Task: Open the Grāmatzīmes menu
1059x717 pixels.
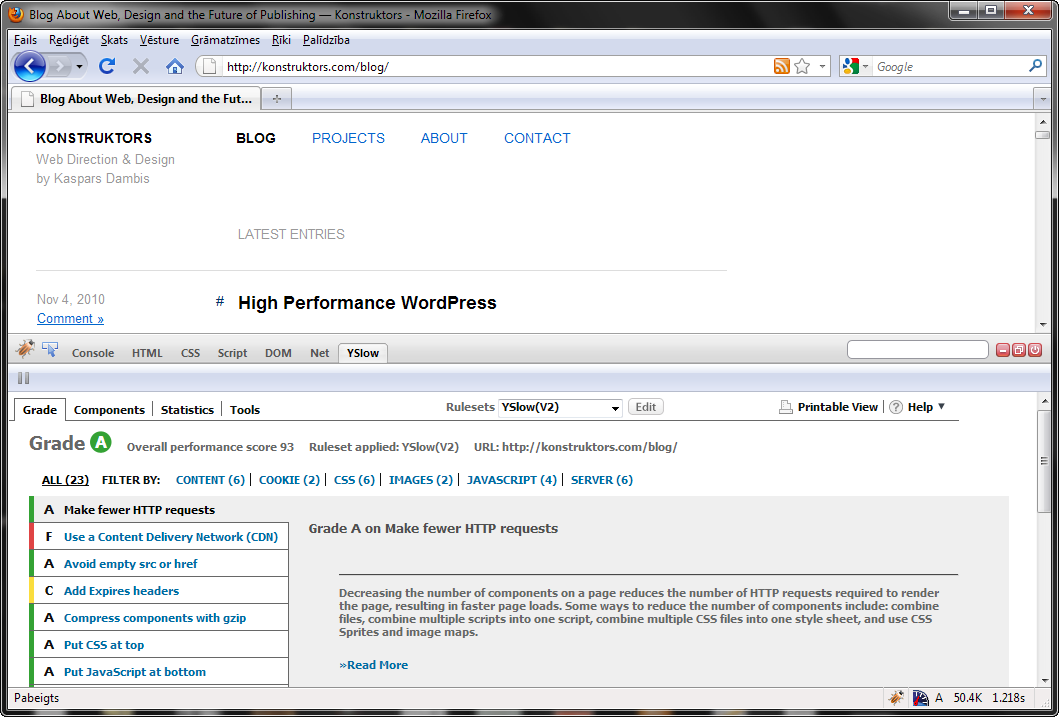Action: 225,40
